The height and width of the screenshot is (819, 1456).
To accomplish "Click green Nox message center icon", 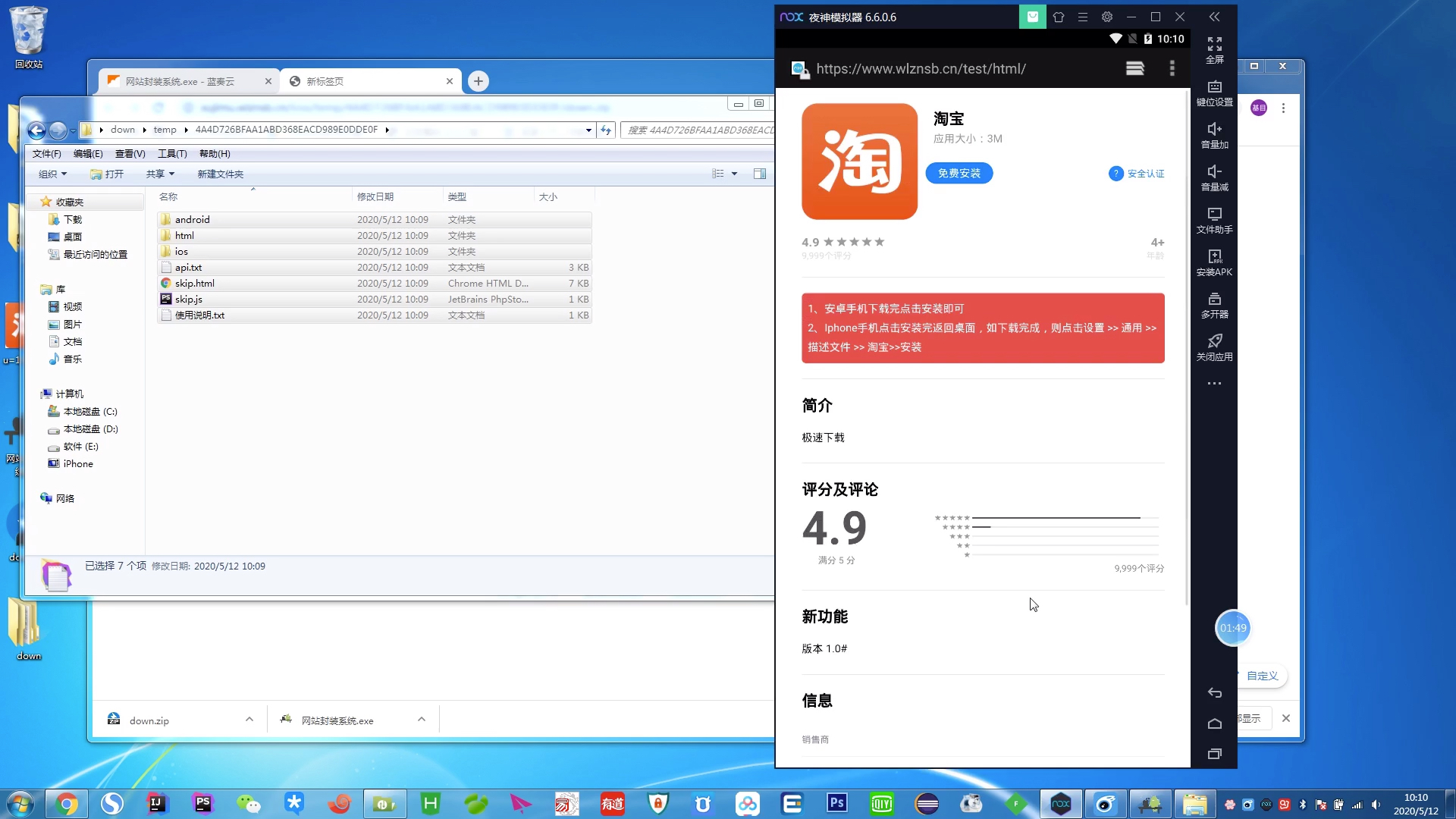I will (x=1032, y=17).
